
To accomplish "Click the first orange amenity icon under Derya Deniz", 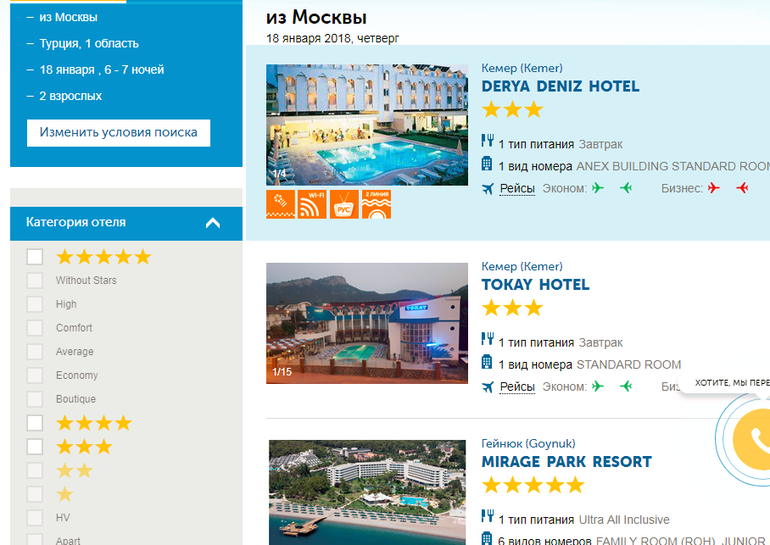I will pyautogui.click(x=281, y=204).
